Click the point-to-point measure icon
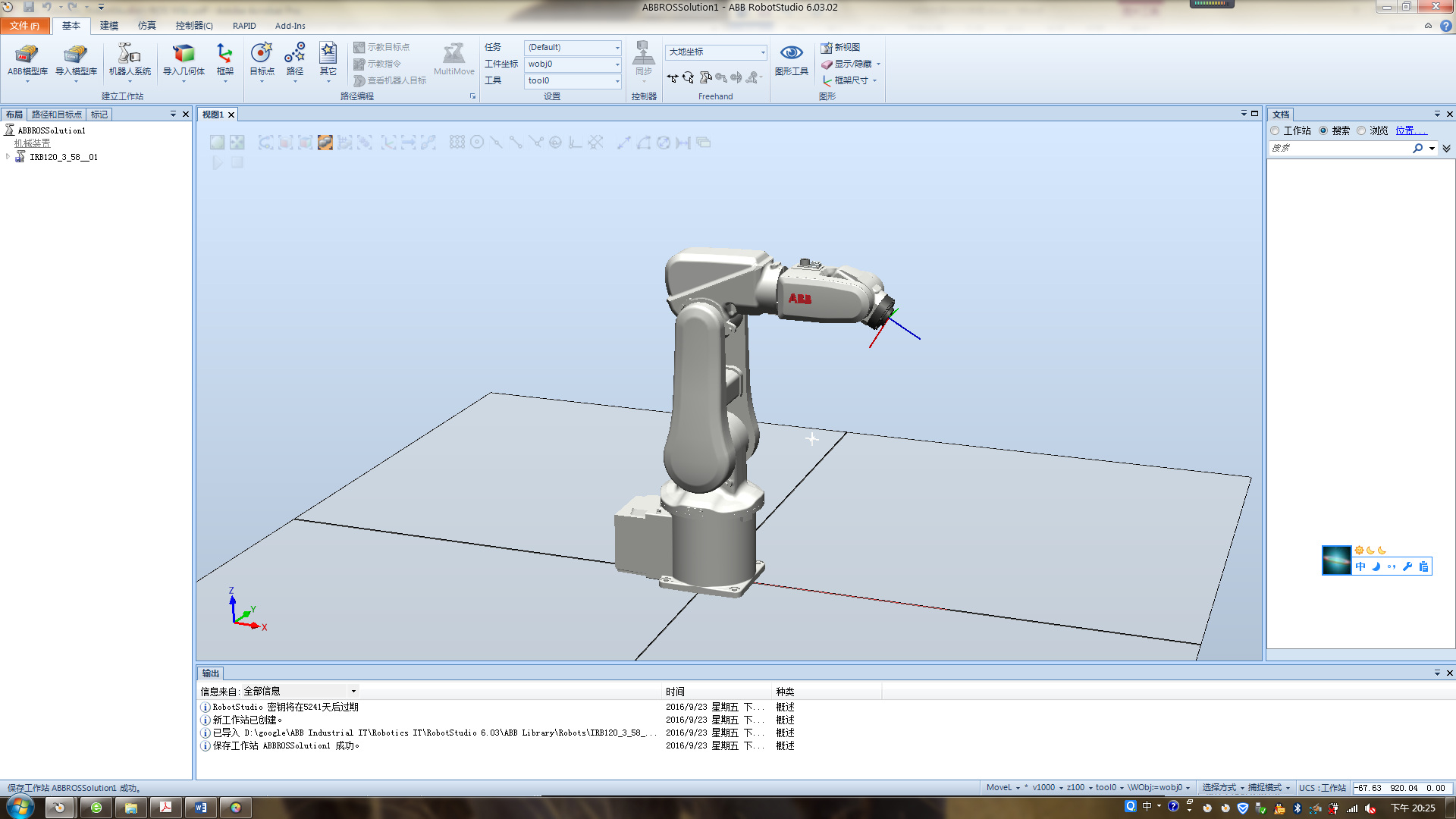 click(x=623, y=143)
